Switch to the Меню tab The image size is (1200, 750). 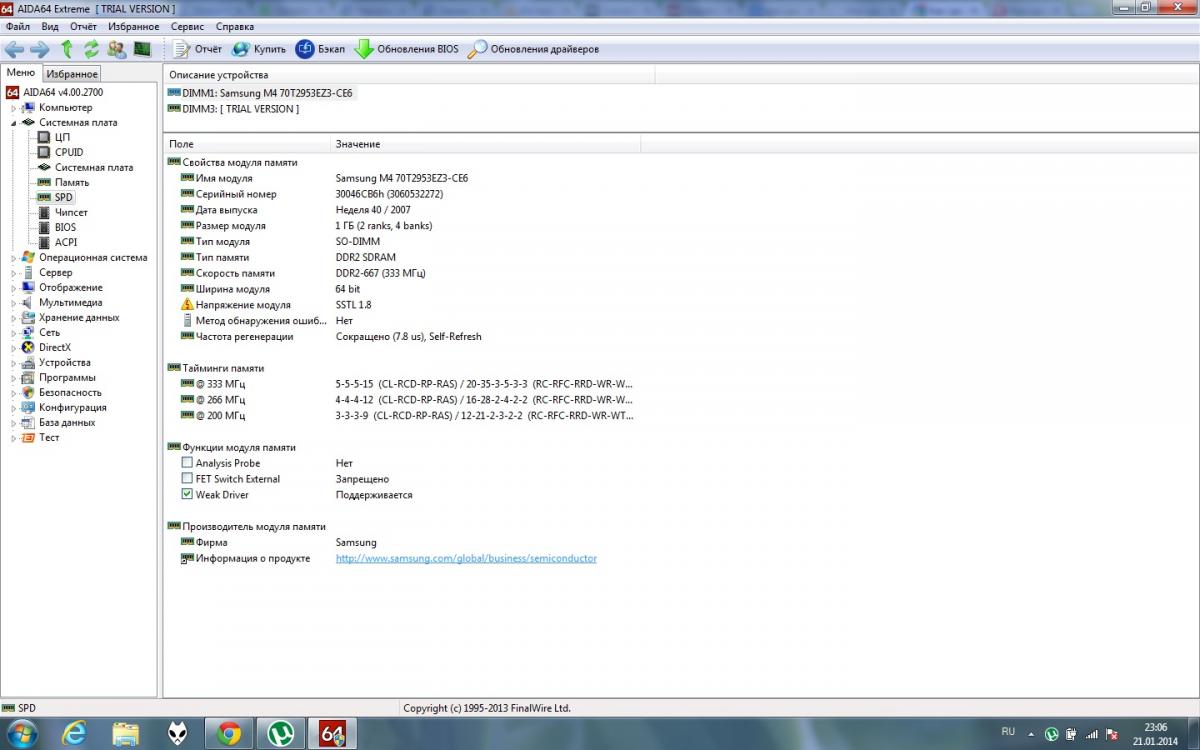click(x=21, y=73)
